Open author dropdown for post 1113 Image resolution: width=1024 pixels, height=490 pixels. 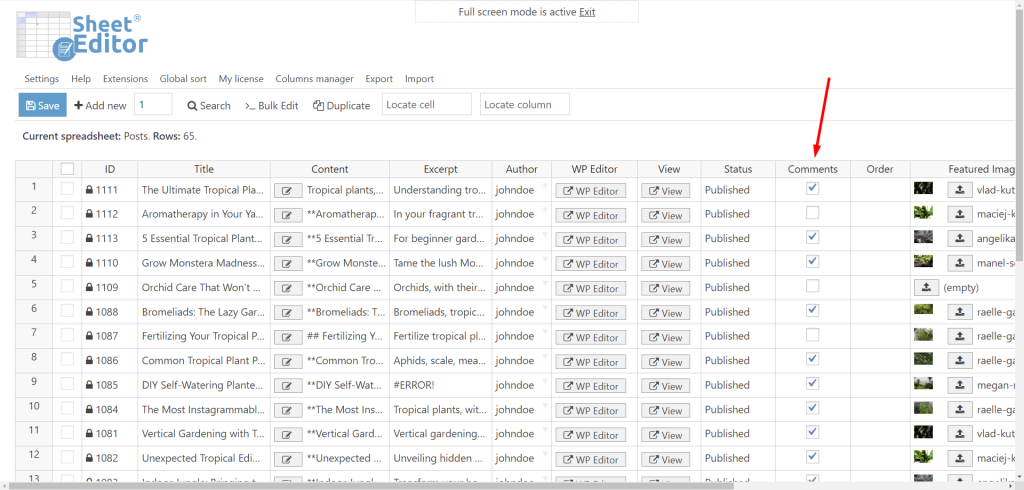click(x=543, y=235)
